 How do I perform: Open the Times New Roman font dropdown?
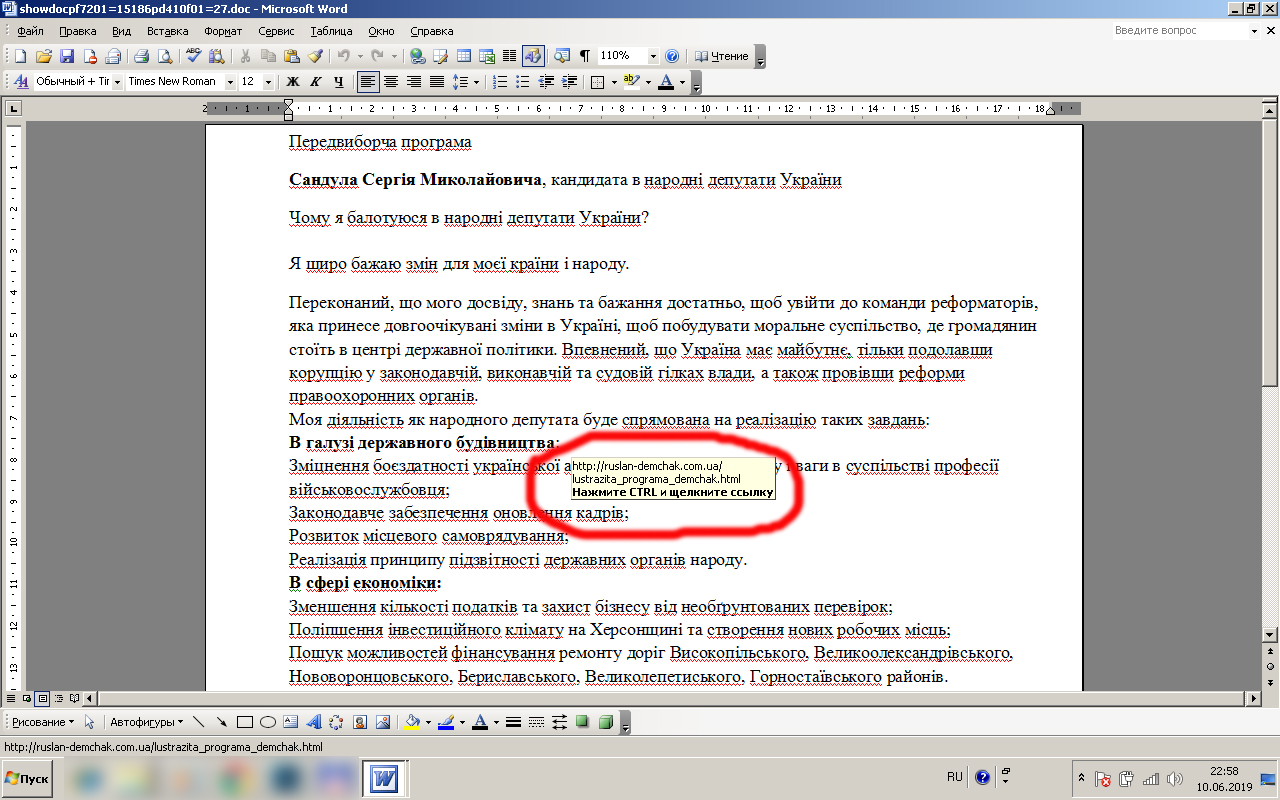[x=230, y=82]
